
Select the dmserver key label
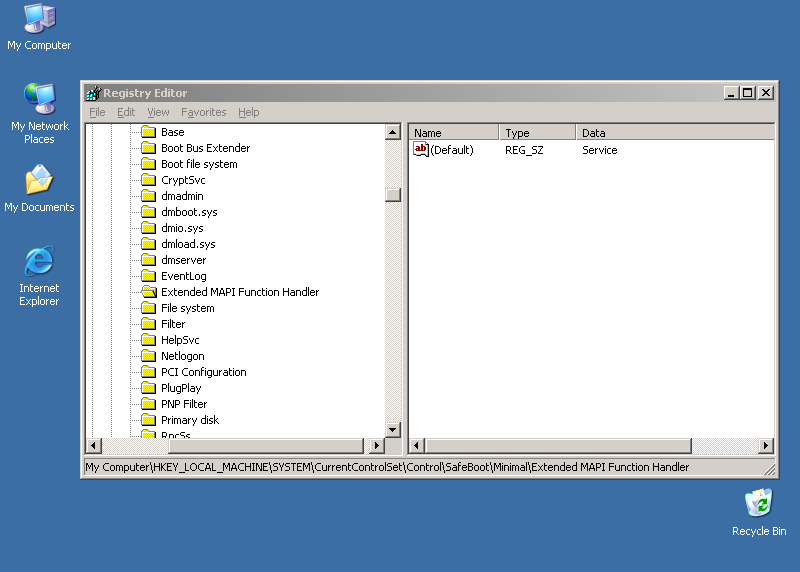click(x=184, y=260)
